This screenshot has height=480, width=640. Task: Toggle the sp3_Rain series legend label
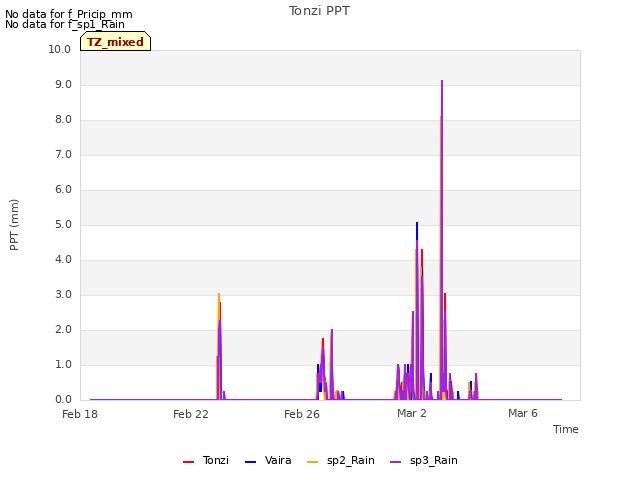click(433, 461)
